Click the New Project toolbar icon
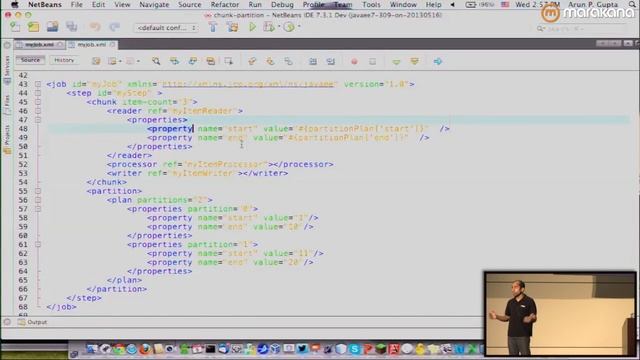The height and width of the screenshot is (360, 640). click(33, 27)
